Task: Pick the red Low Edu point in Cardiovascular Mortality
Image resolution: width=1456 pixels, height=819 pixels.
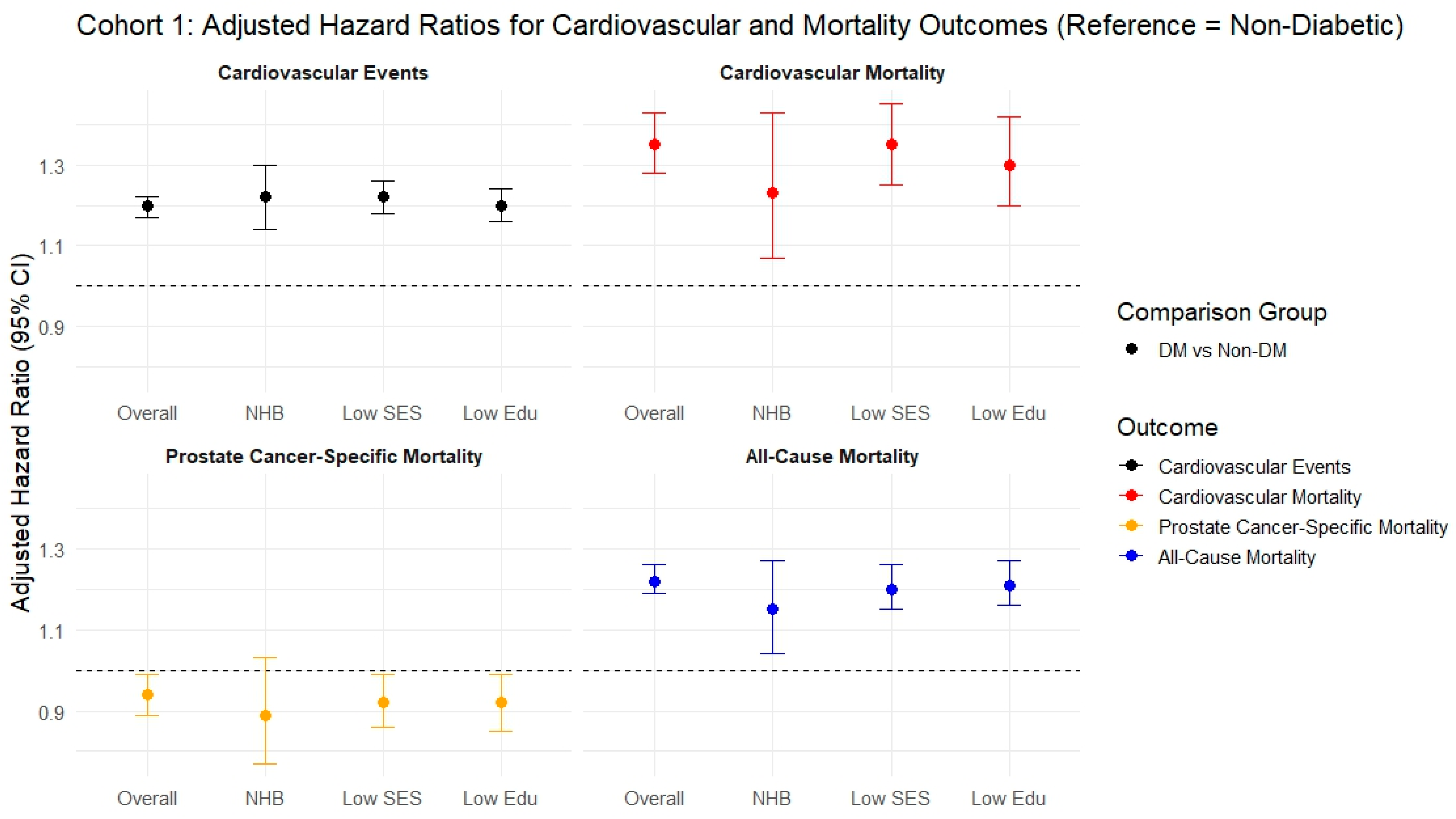Action: point(1010,166)
